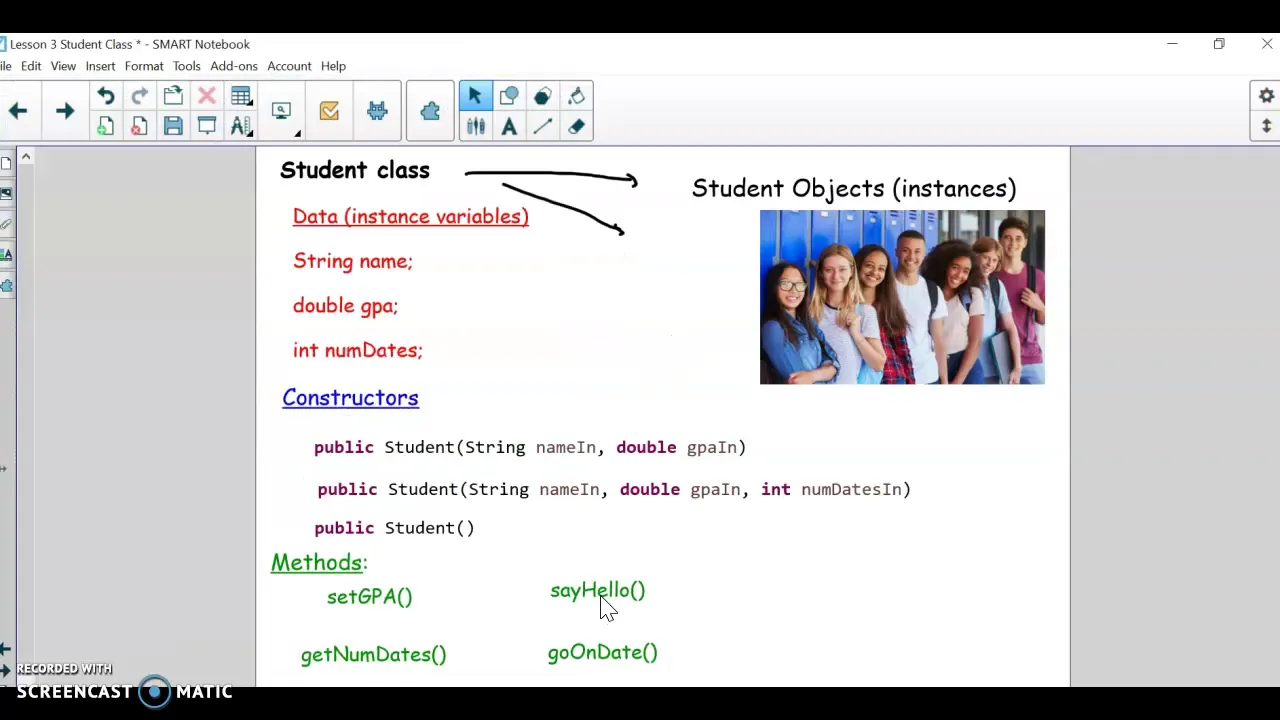This screenshot has height=720, width=1280.
Task: Open the Insert Table tool
Action: [241, 96]
